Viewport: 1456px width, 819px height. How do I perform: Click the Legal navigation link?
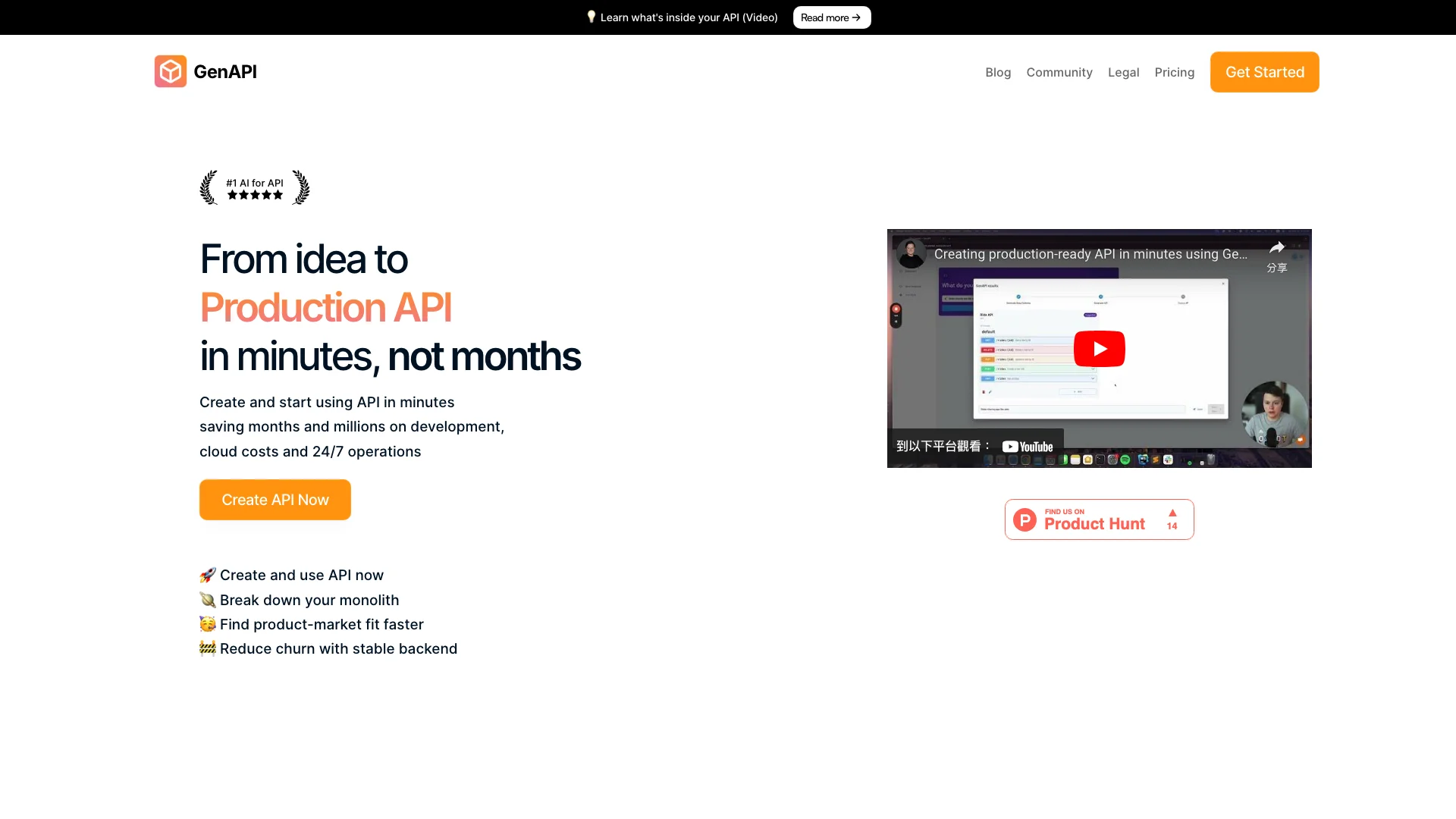[1123, 71]
